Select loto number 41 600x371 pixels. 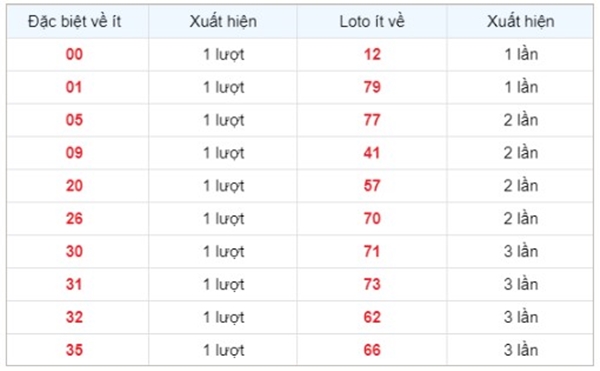pos(372,153)
